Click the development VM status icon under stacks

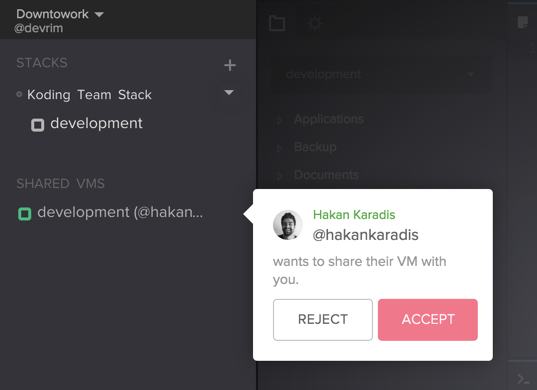38,125
